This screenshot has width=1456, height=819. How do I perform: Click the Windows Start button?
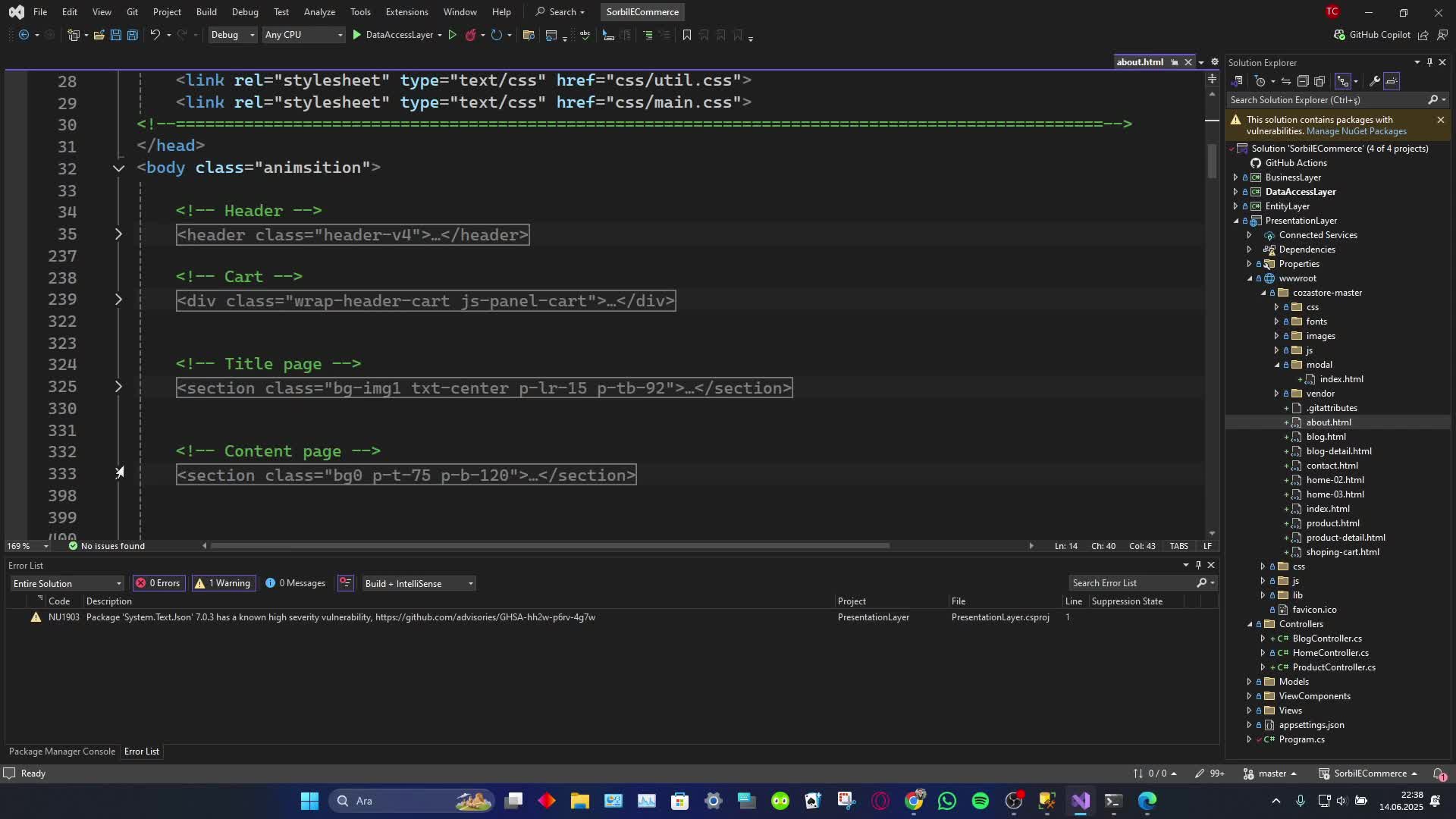point(309,801)
